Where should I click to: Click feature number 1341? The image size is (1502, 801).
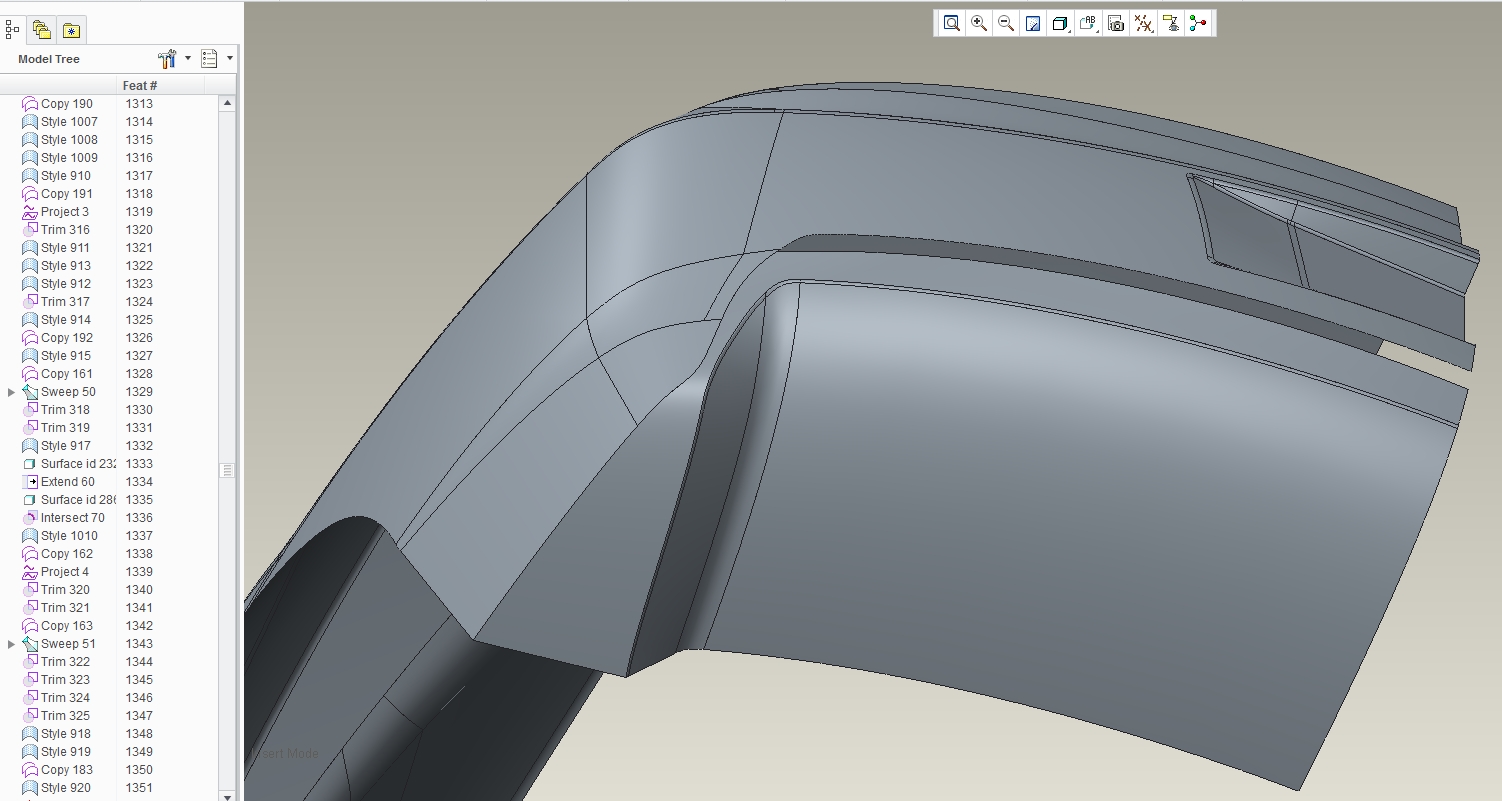[x=139, y=608]
